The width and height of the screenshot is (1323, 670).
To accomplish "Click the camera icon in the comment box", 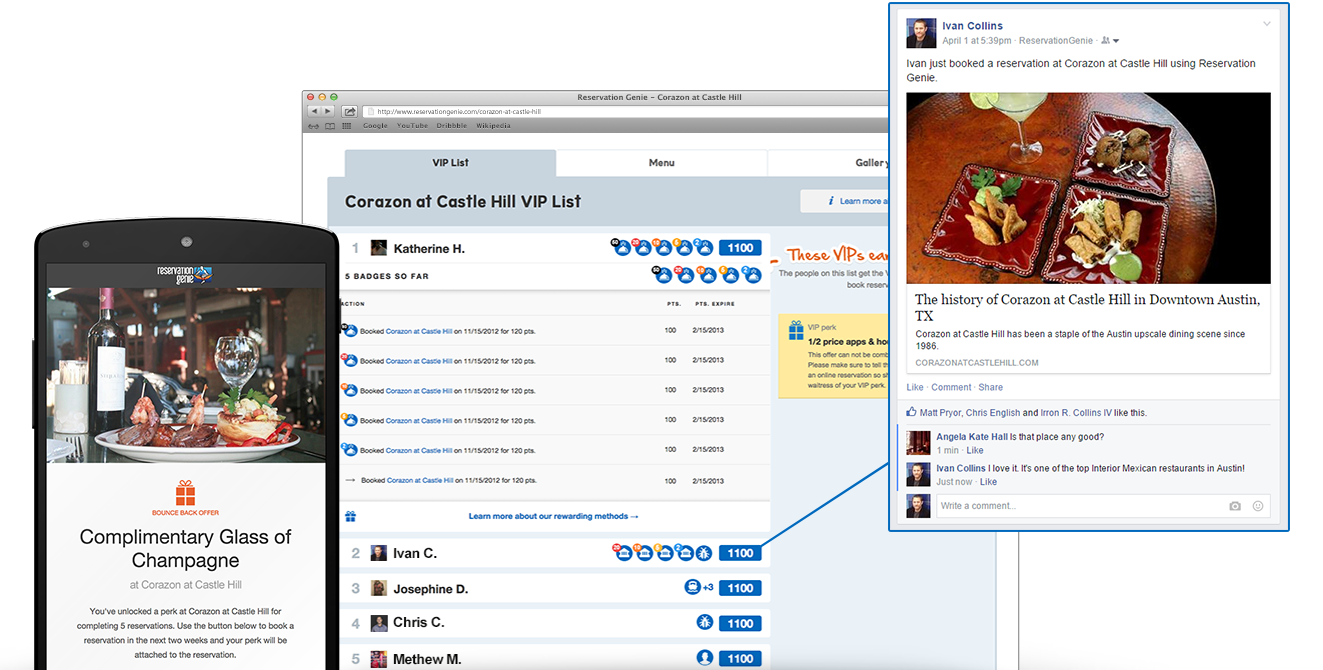I will click(x=1235, y=506).
